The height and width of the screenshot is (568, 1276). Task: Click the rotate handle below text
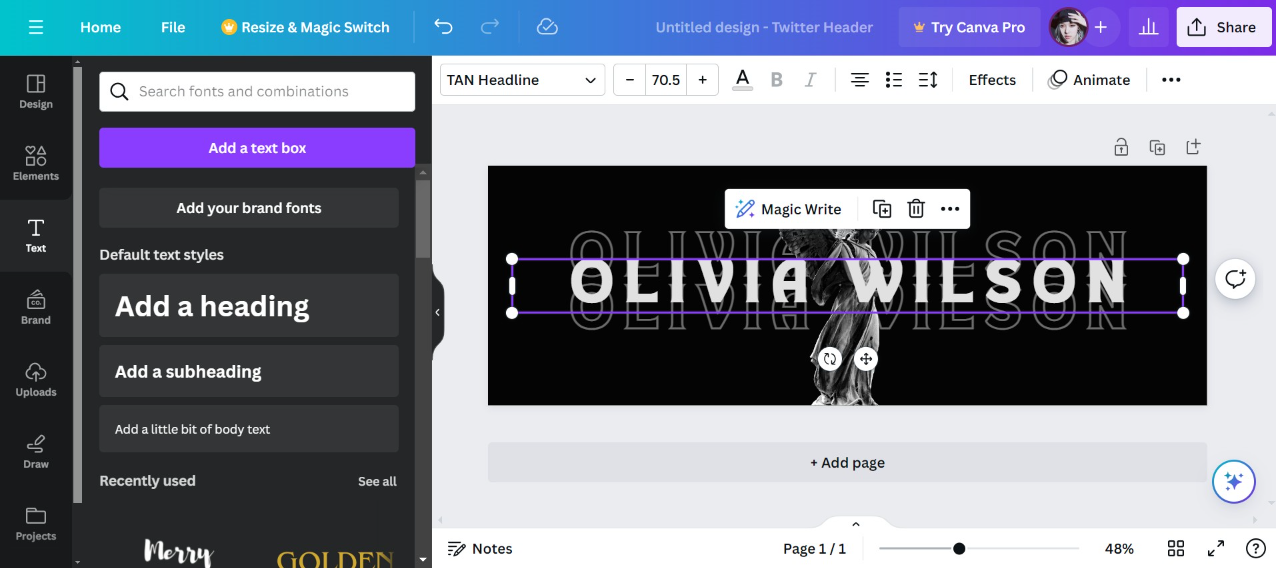pyautogui.click(x=829, y=358)
